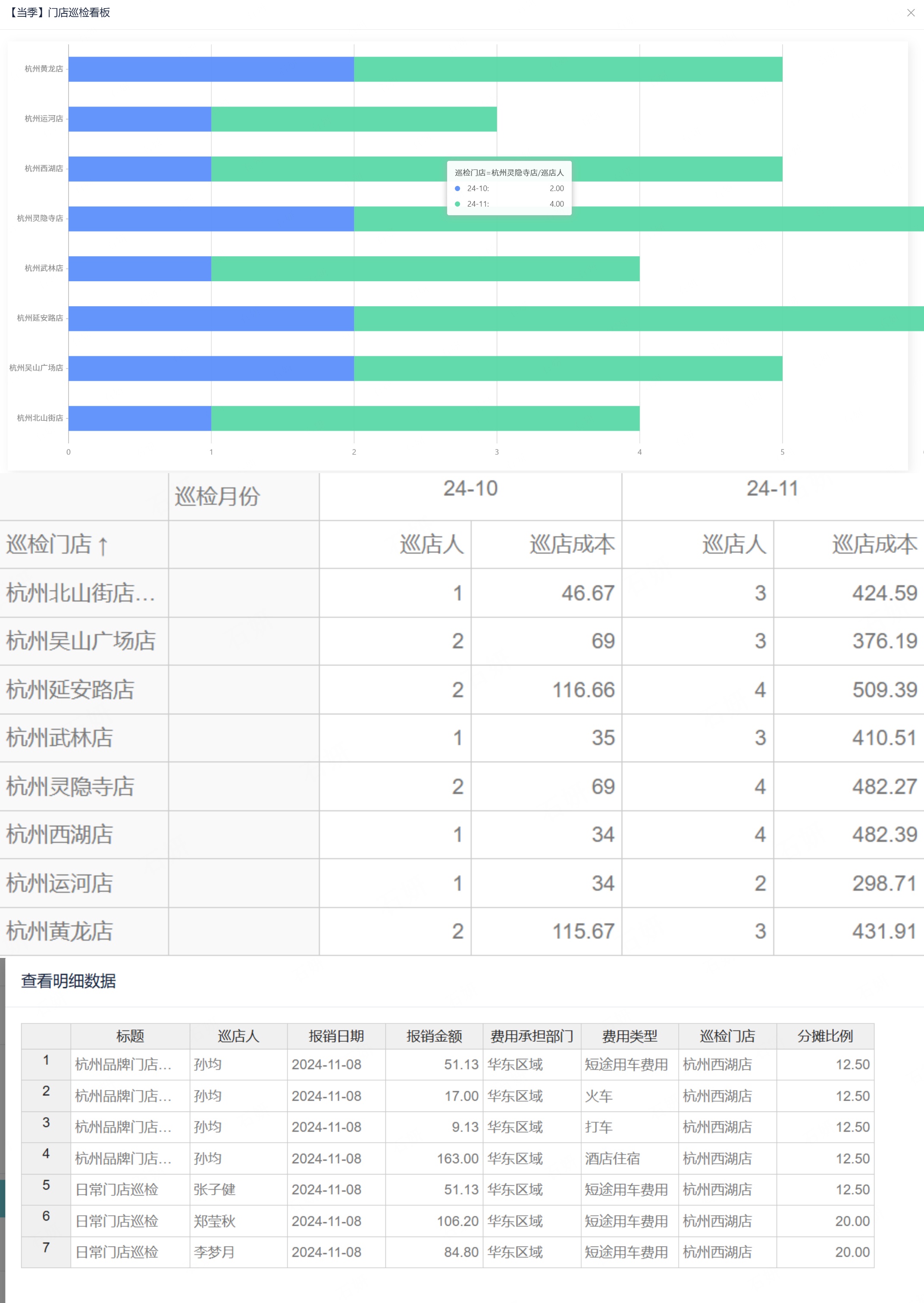
Task: Click the blue 24-10 bar for 杭州黄龙店
Action: [x=211, y=69]
